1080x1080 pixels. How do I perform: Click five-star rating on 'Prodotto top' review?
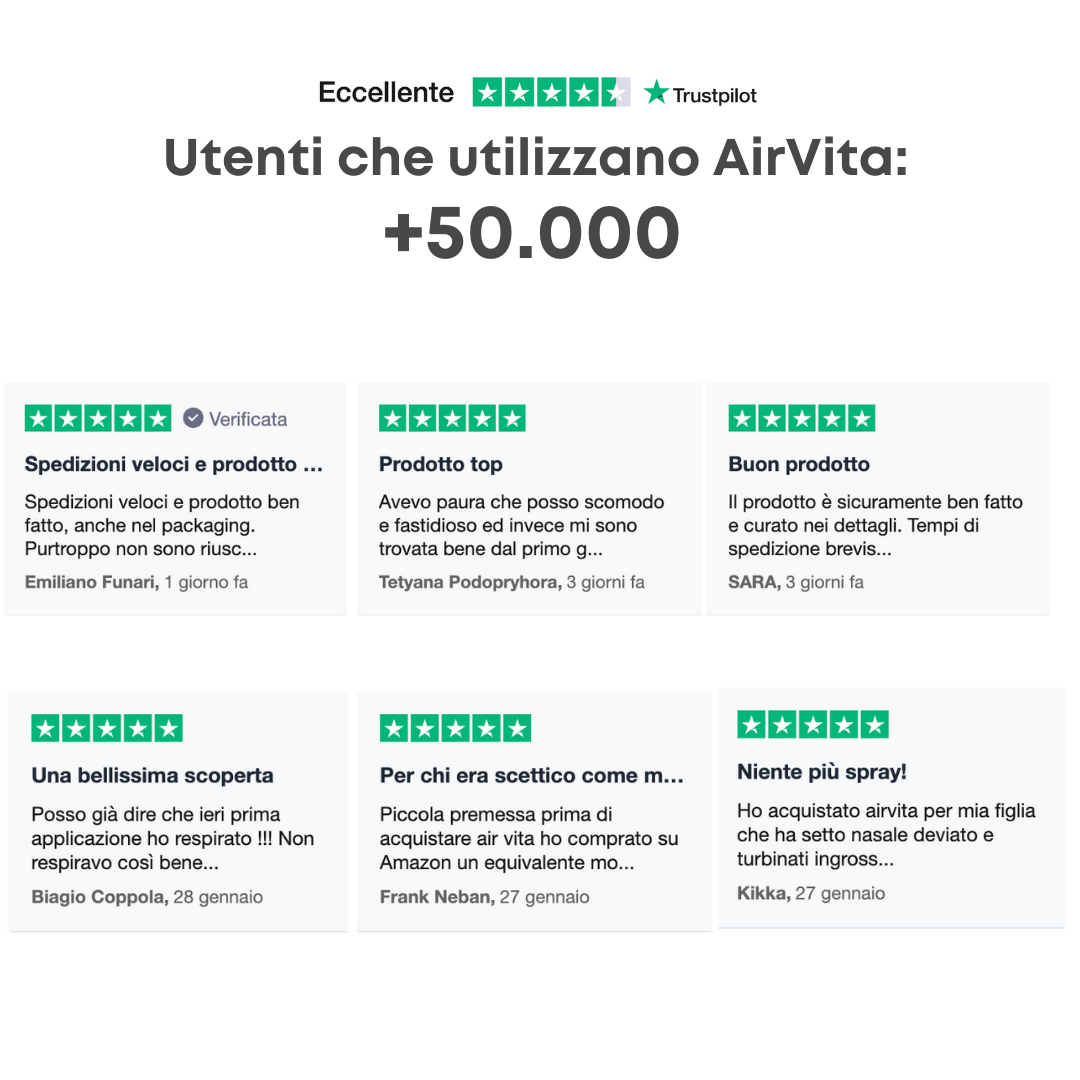coord(452,418)
